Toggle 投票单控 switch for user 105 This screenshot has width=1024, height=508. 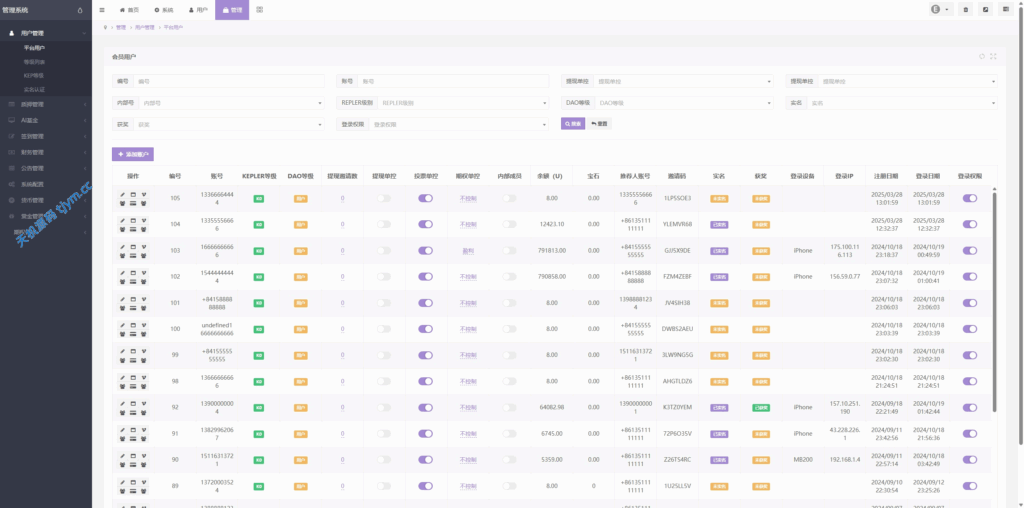pyautogui.click(x=425, y=198)
